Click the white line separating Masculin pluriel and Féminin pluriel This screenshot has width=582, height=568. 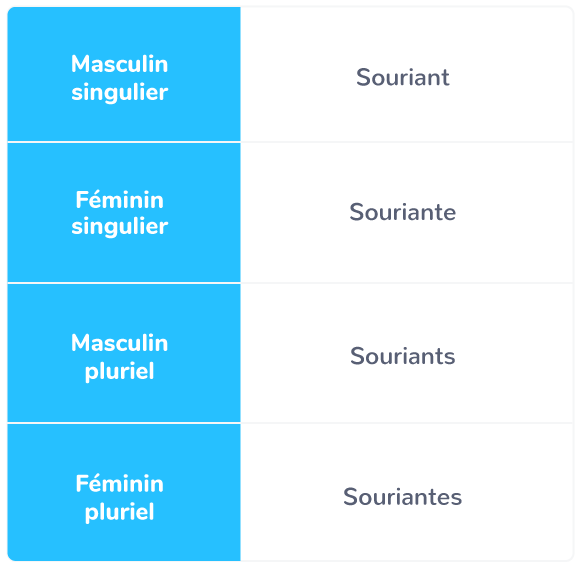124,423
